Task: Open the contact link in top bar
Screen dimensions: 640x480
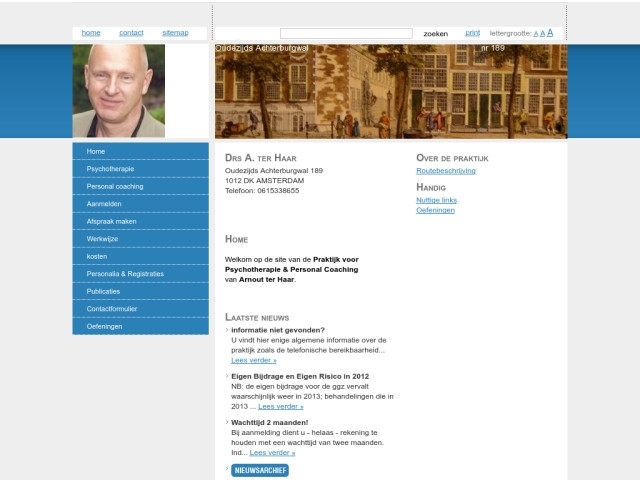Action: [131, 33]
